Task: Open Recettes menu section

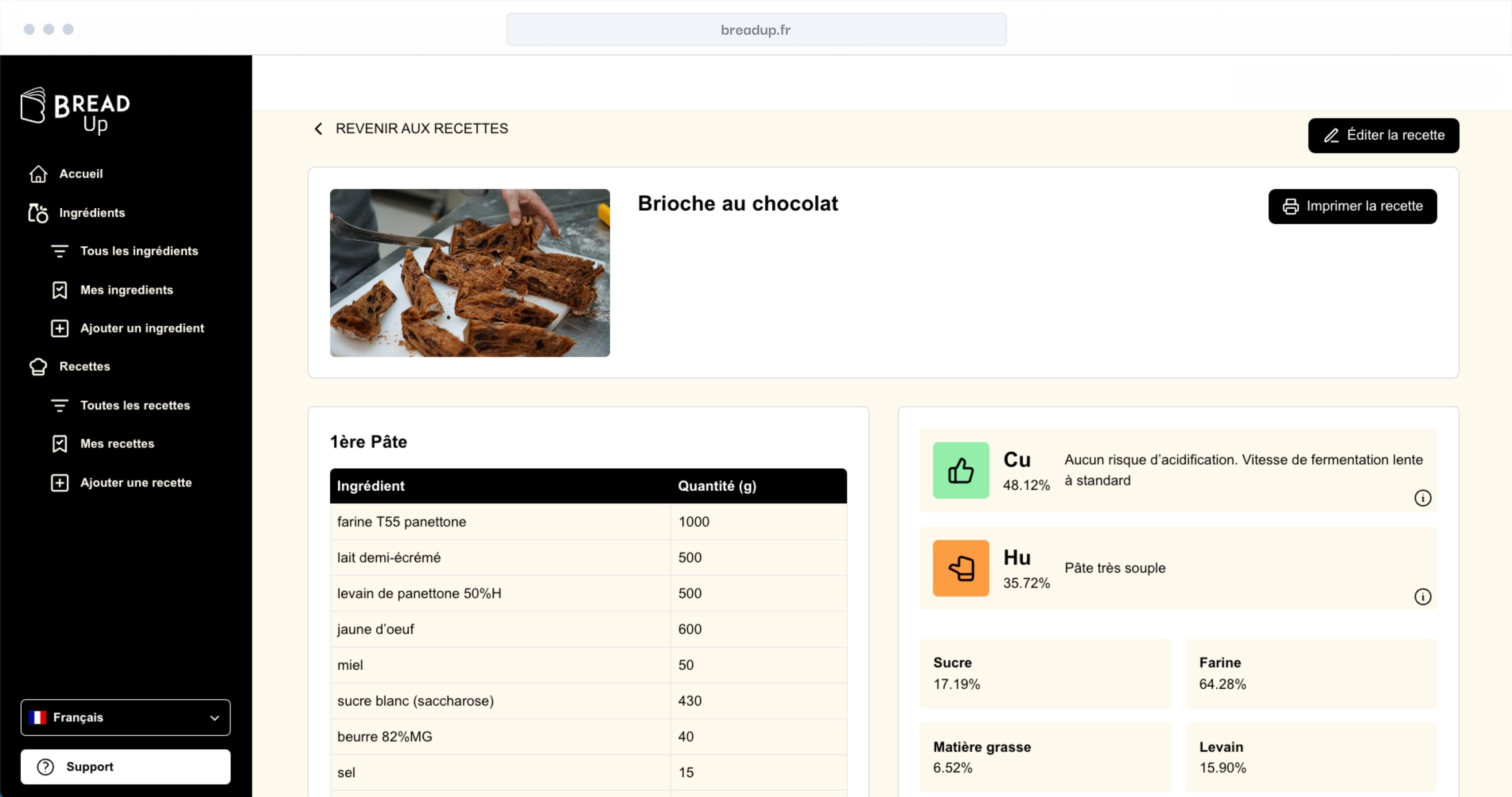Action: point(85,366)
